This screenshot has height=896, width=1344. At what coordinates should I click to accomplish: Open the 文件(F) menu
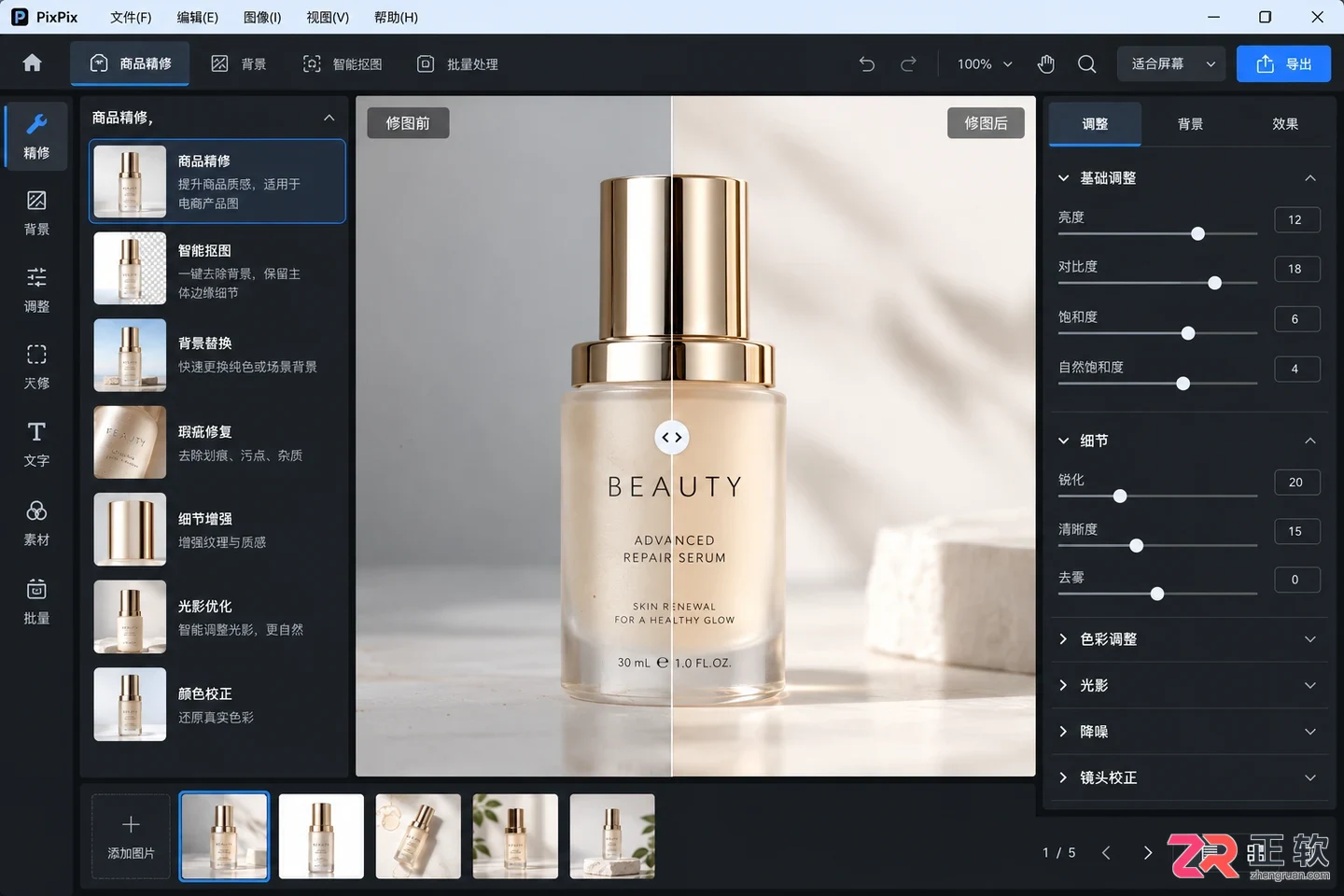coord(131,17)
